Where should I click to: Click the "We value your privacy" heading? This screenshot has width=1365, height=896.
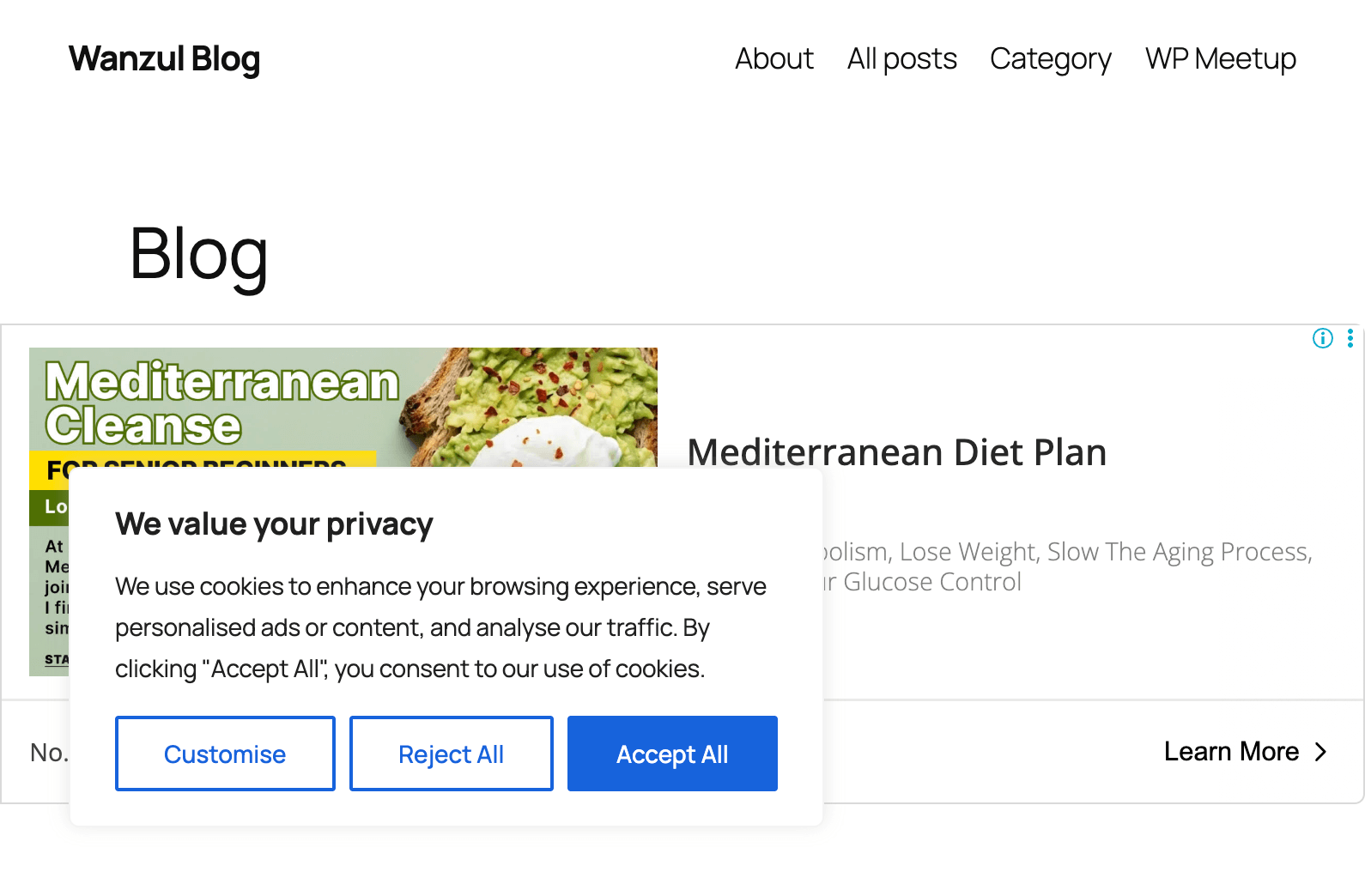pos(274,524)
